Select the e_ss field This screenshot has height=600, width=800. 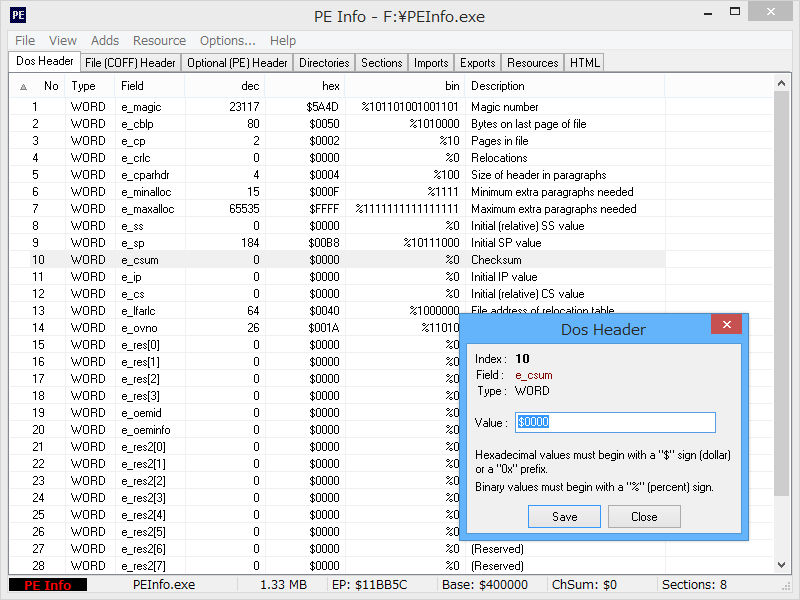(x=132, y=226)
